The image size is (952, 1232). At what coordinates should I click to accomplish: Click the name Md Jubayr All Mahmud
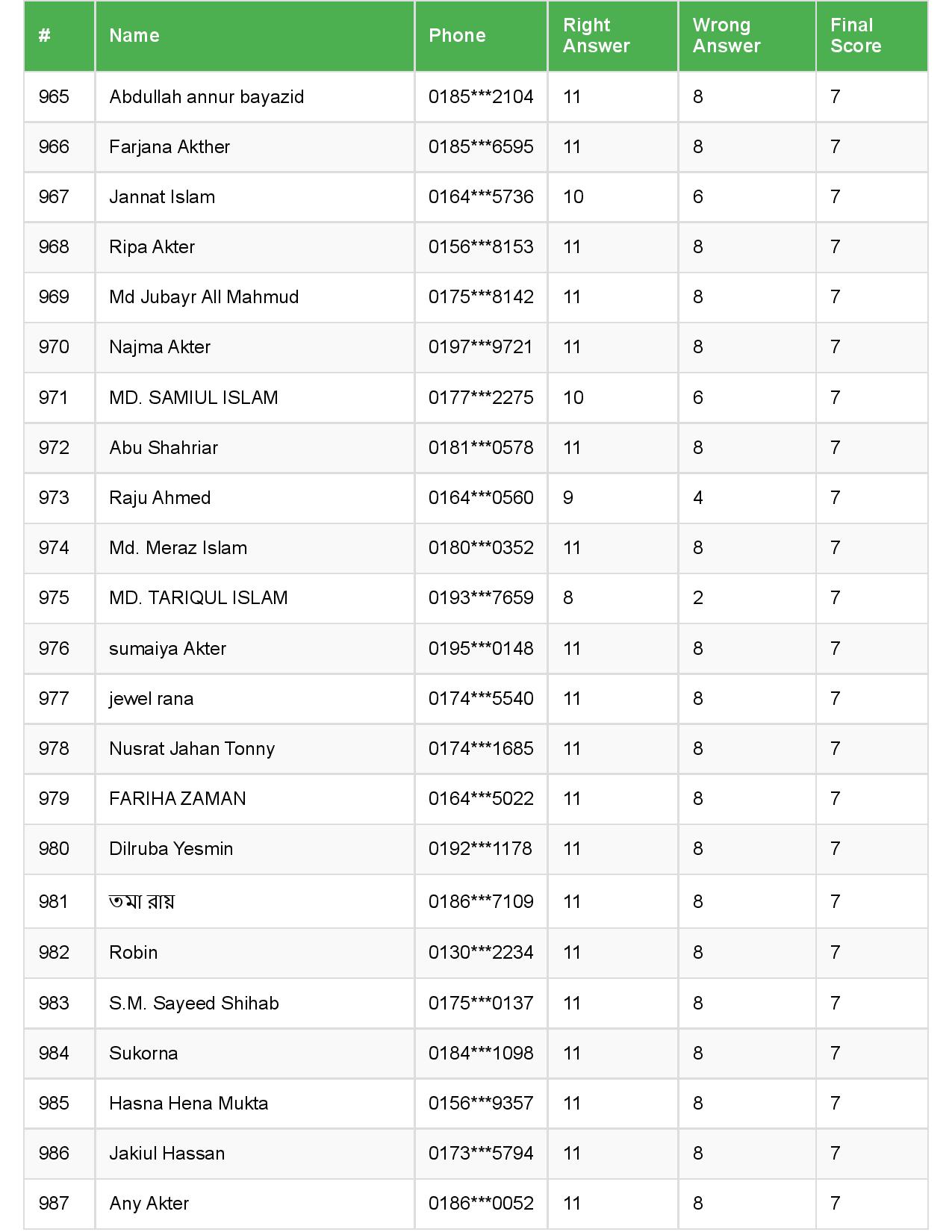tap(204, 297)
